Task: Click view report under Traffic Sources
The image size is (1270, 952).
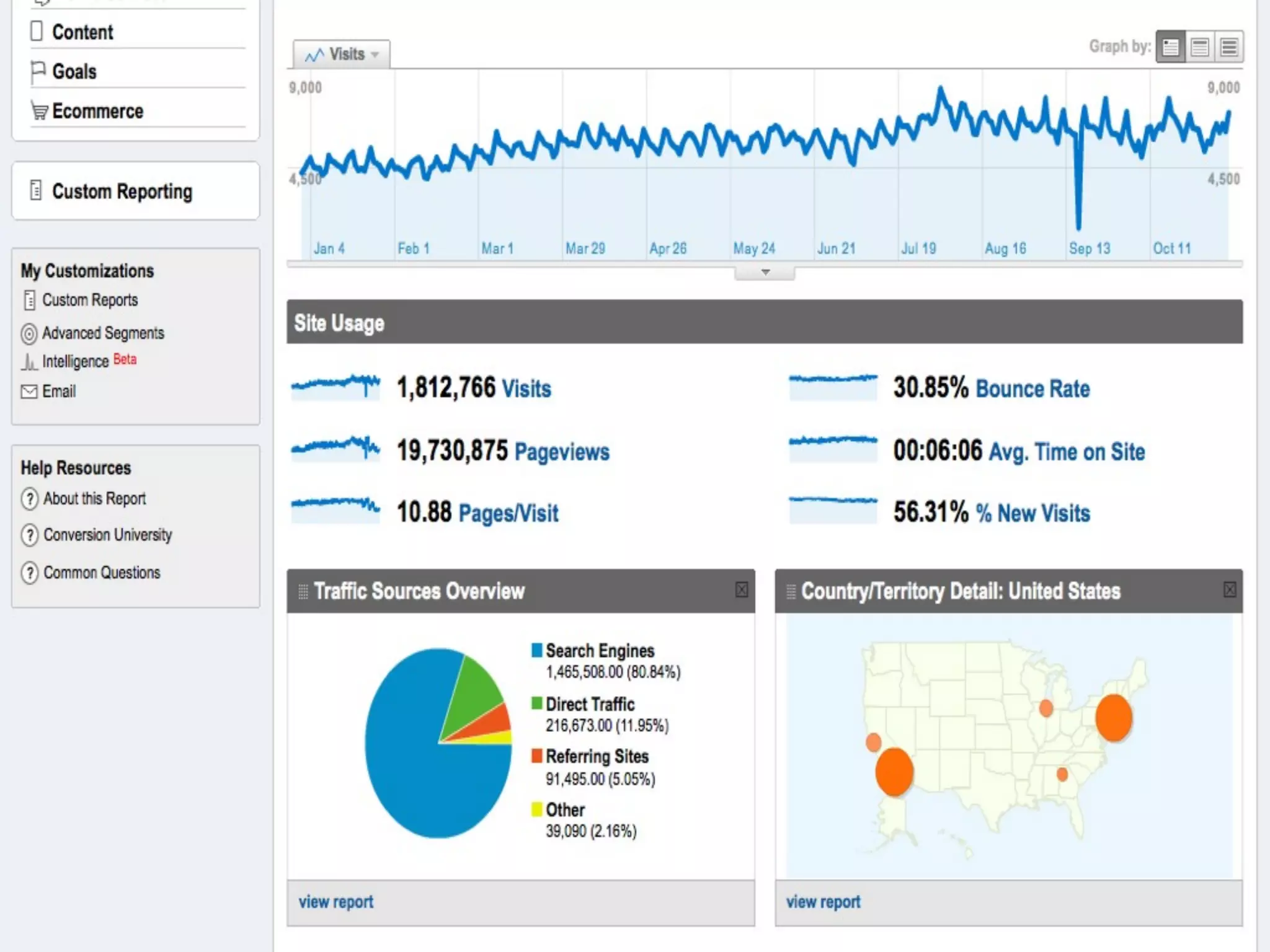Action: [x=335, y=902]
